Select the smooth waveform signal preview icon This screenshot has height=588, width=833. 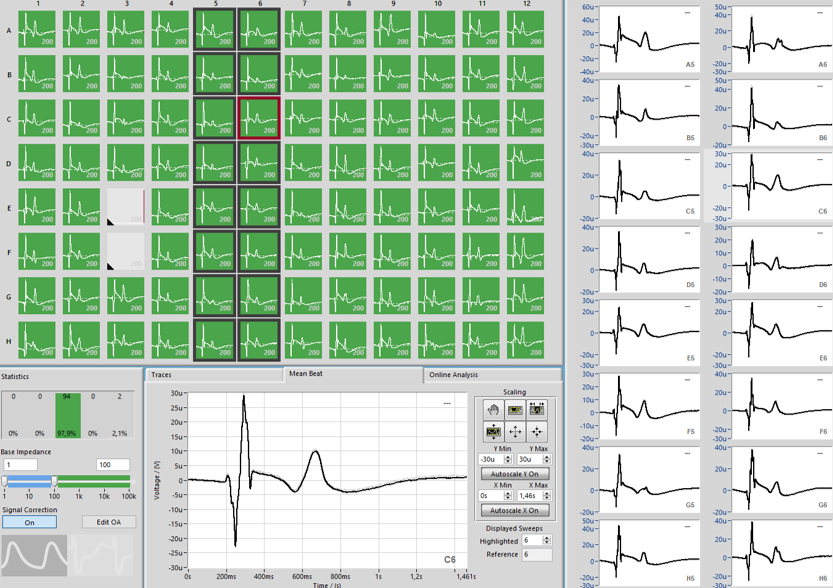point(34,556)
